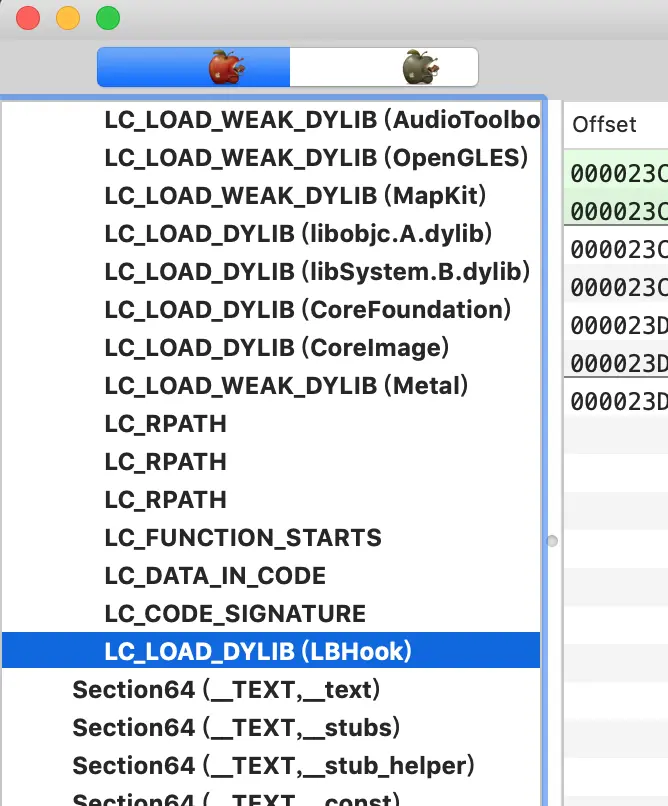Select LC_LOAD_WEAK_DYLIB (AudioToolbox) row
The image size is (668, 806).
(x=271, y=120)
